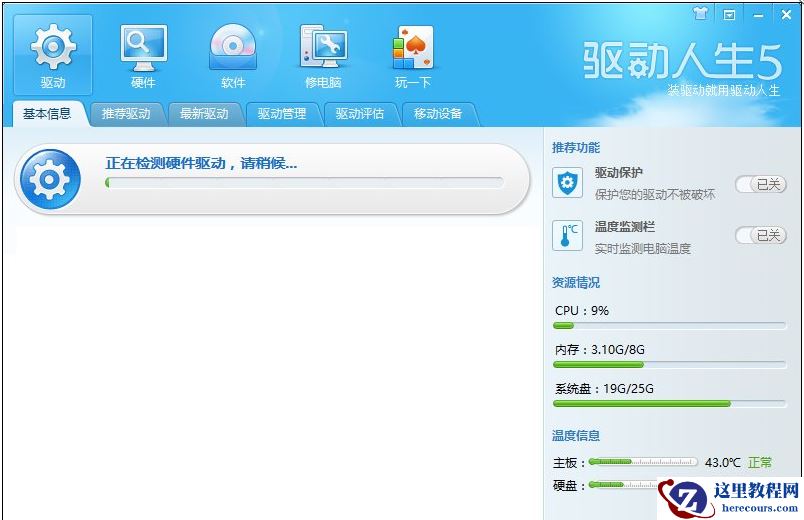Click the 推荐功能 section heading
This screenshot has height=520, width=804.
click(x=576, y=148)
